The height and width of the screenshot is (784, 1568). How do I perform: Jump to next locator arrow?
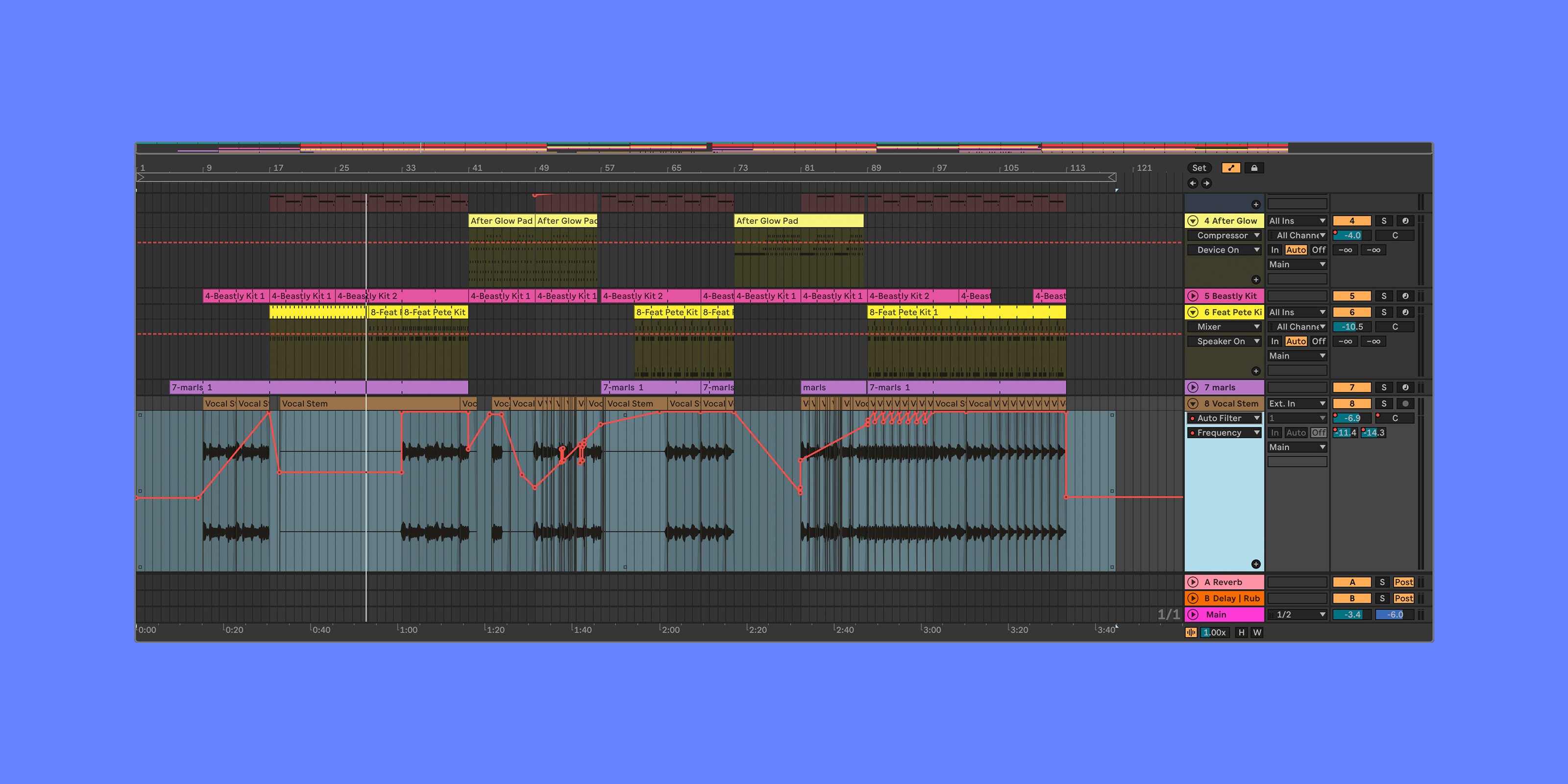tap(1206, 183)
